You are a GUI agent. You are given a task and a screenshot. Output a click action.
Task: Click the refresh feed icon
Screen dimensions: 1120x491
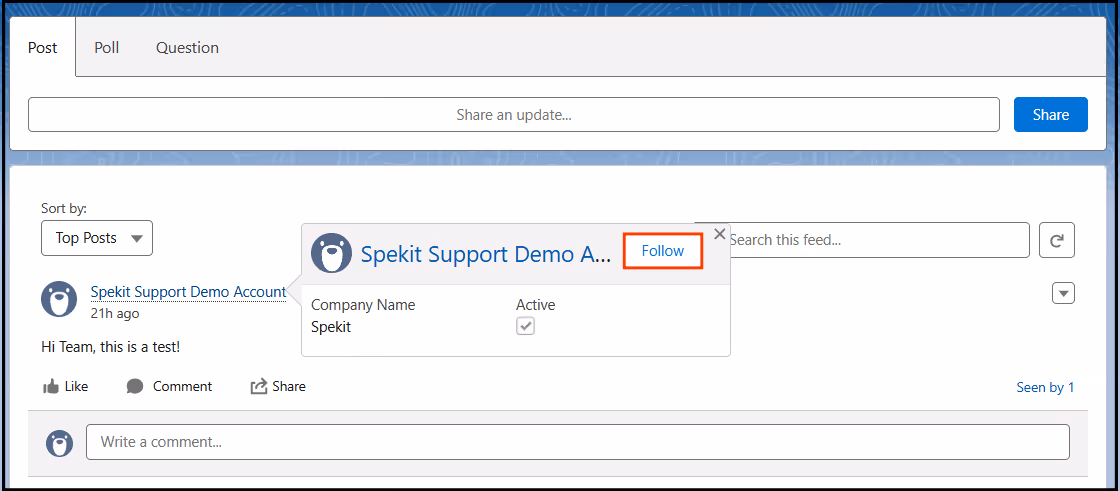tap(1056, 240)
